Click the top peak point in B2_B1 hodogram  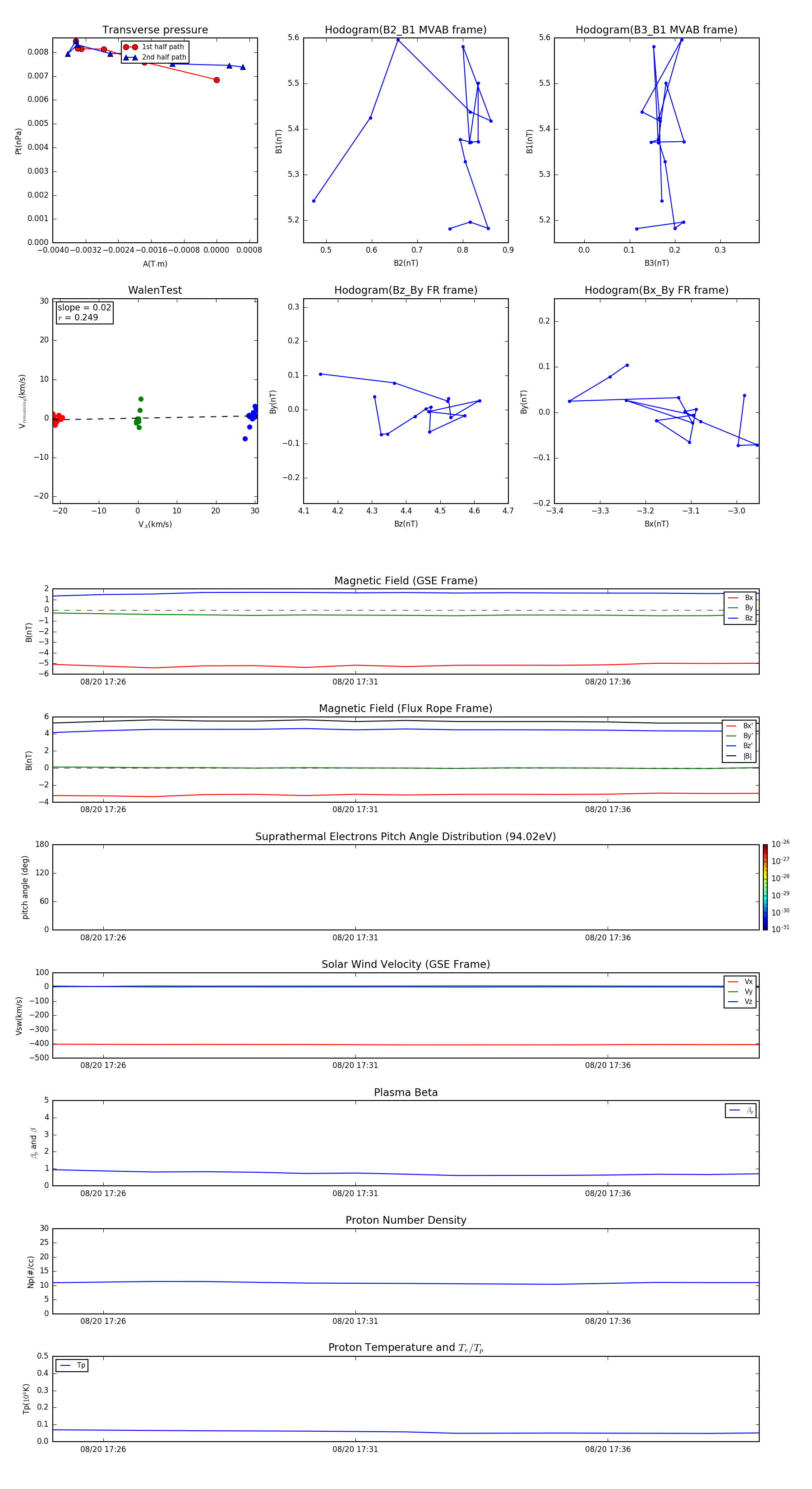pyautogui.click(x=397, y=40)
